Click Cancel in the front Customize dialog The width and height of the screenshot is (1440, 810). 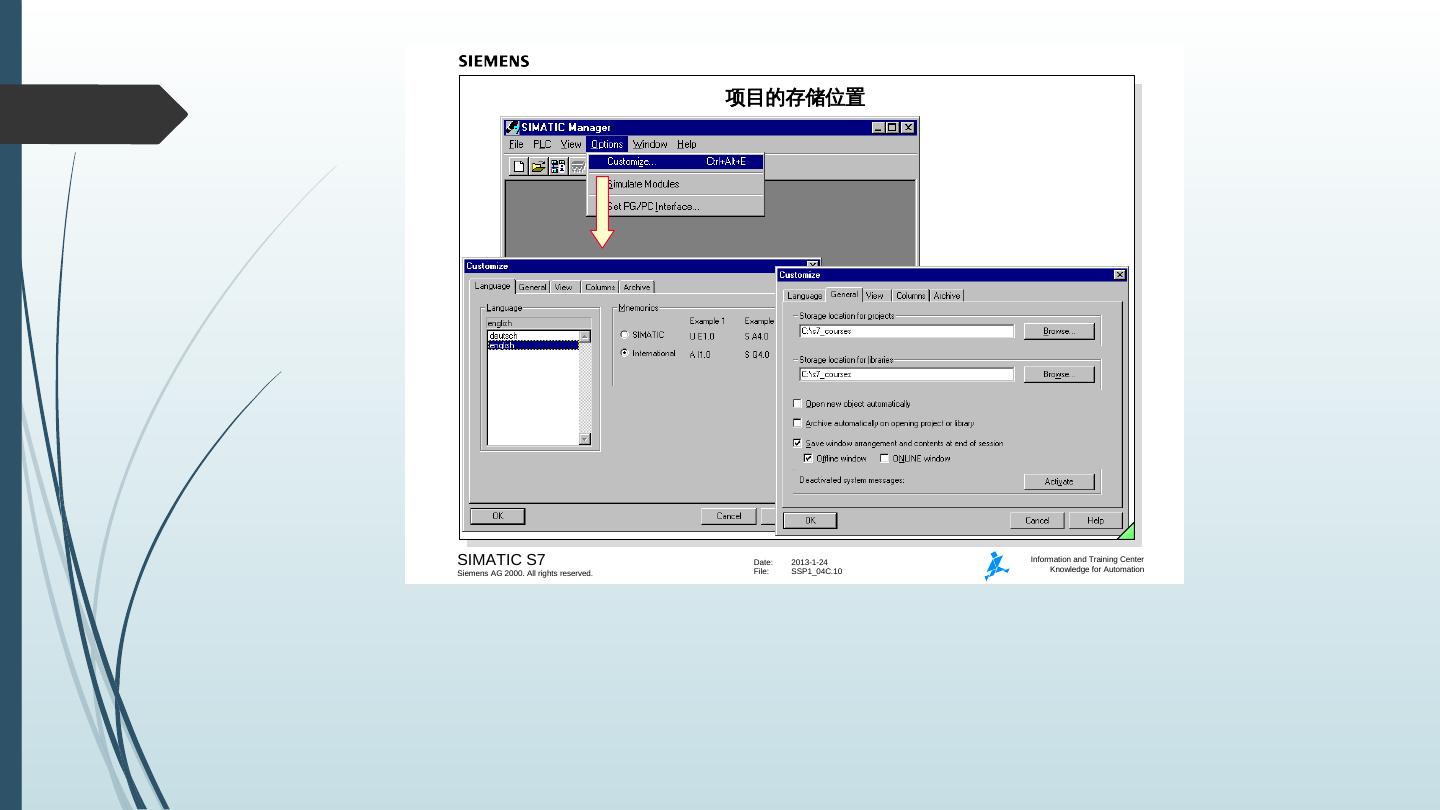click(1037, 520)
